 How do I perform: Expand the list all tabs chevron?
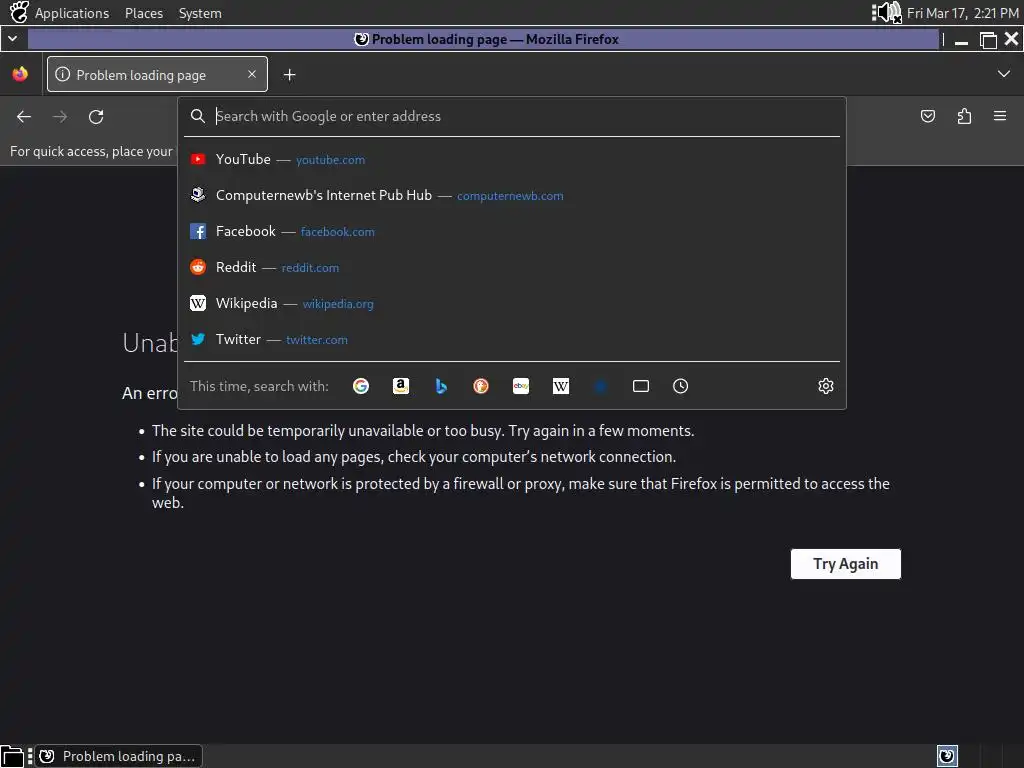pyautogui.click(x=1004, y=74)
